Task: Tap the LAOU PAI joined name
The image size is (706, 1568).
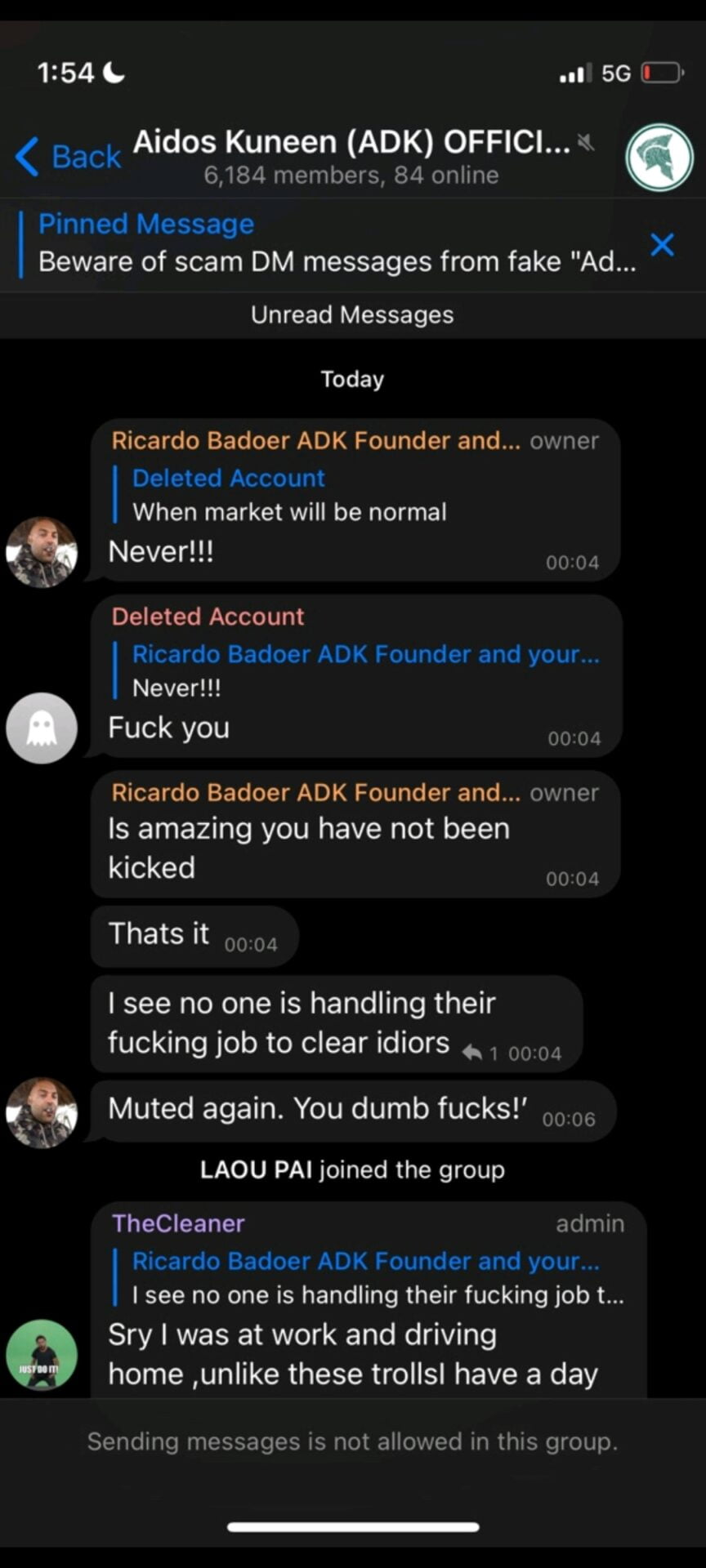Action: pyautogui.click(x=256, y=1169)
